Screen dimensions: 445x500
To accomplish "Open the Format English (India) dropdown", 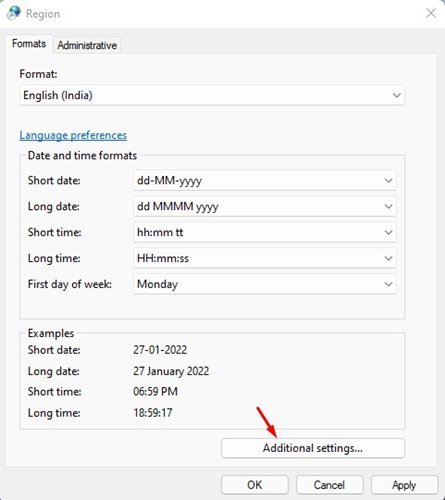I will (212, 95).
